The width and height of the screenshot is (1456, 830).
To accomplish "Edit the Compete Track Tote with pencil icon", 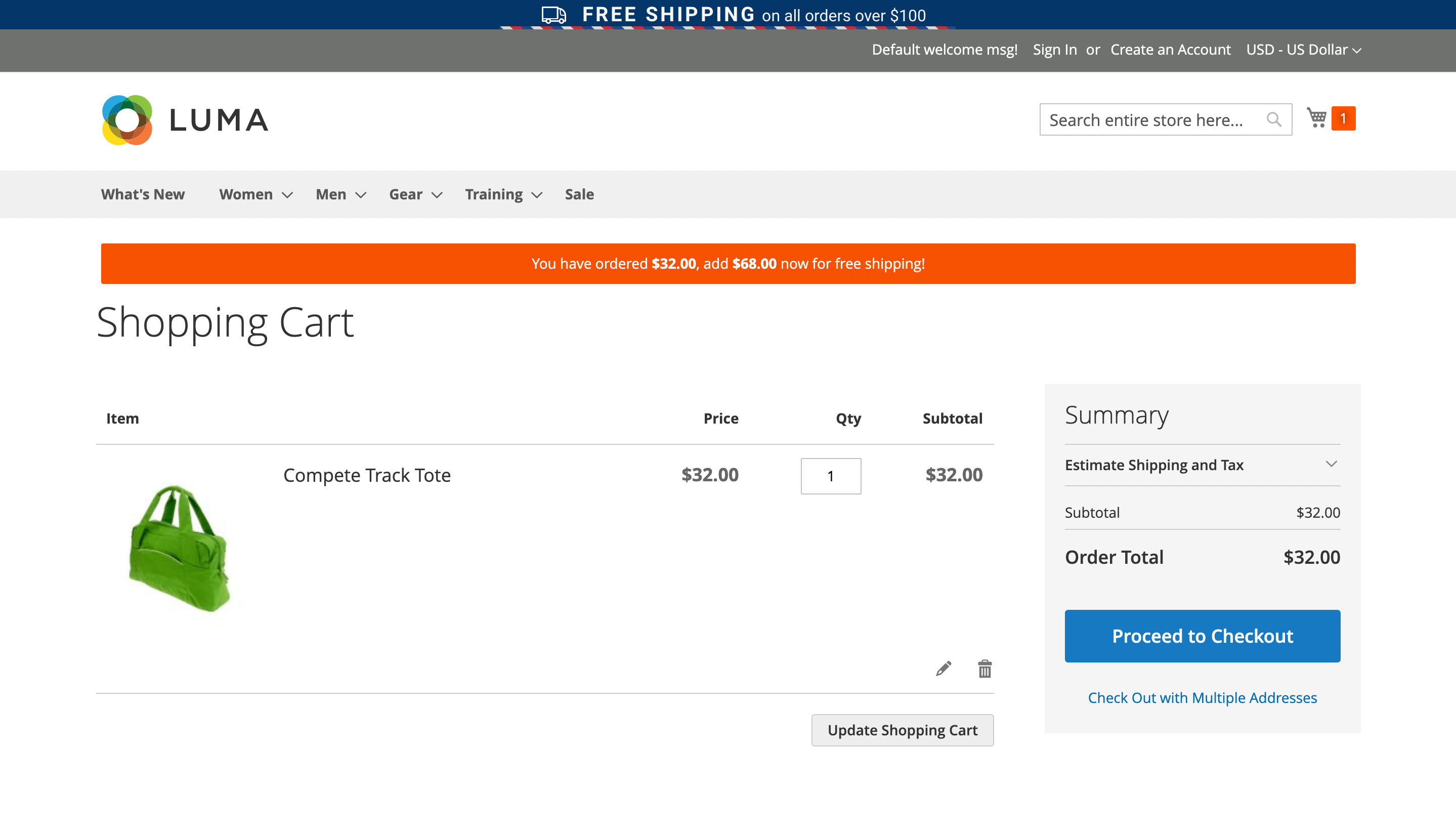I will point(943,668).
